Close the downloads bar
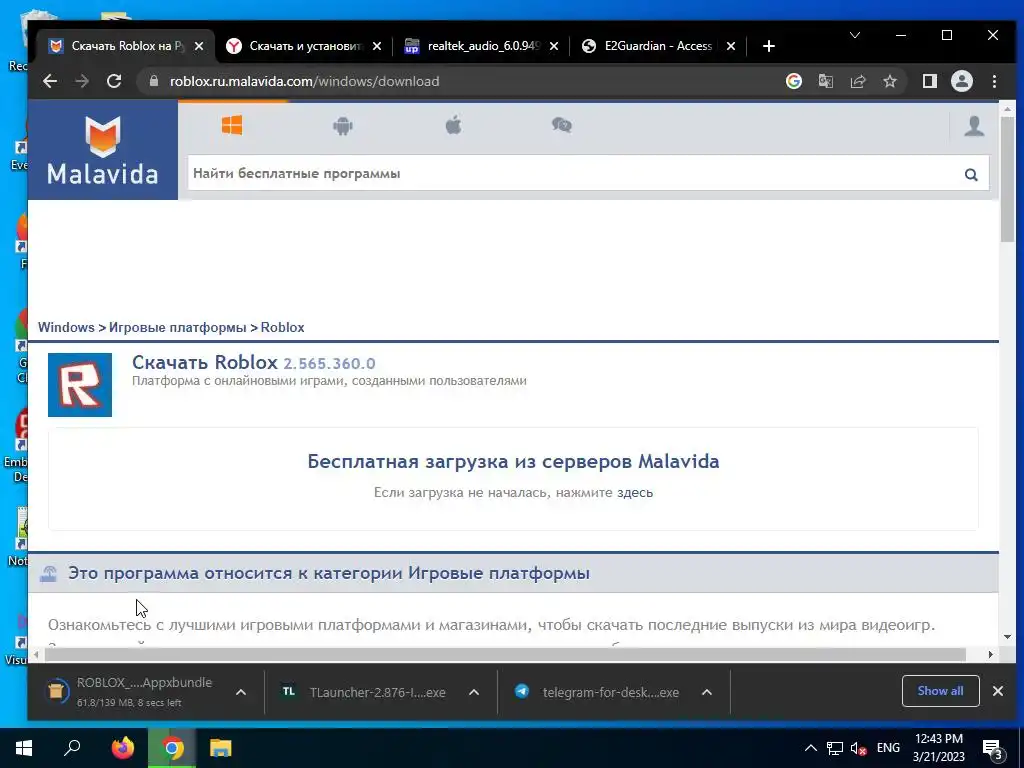 pos(997,691)
